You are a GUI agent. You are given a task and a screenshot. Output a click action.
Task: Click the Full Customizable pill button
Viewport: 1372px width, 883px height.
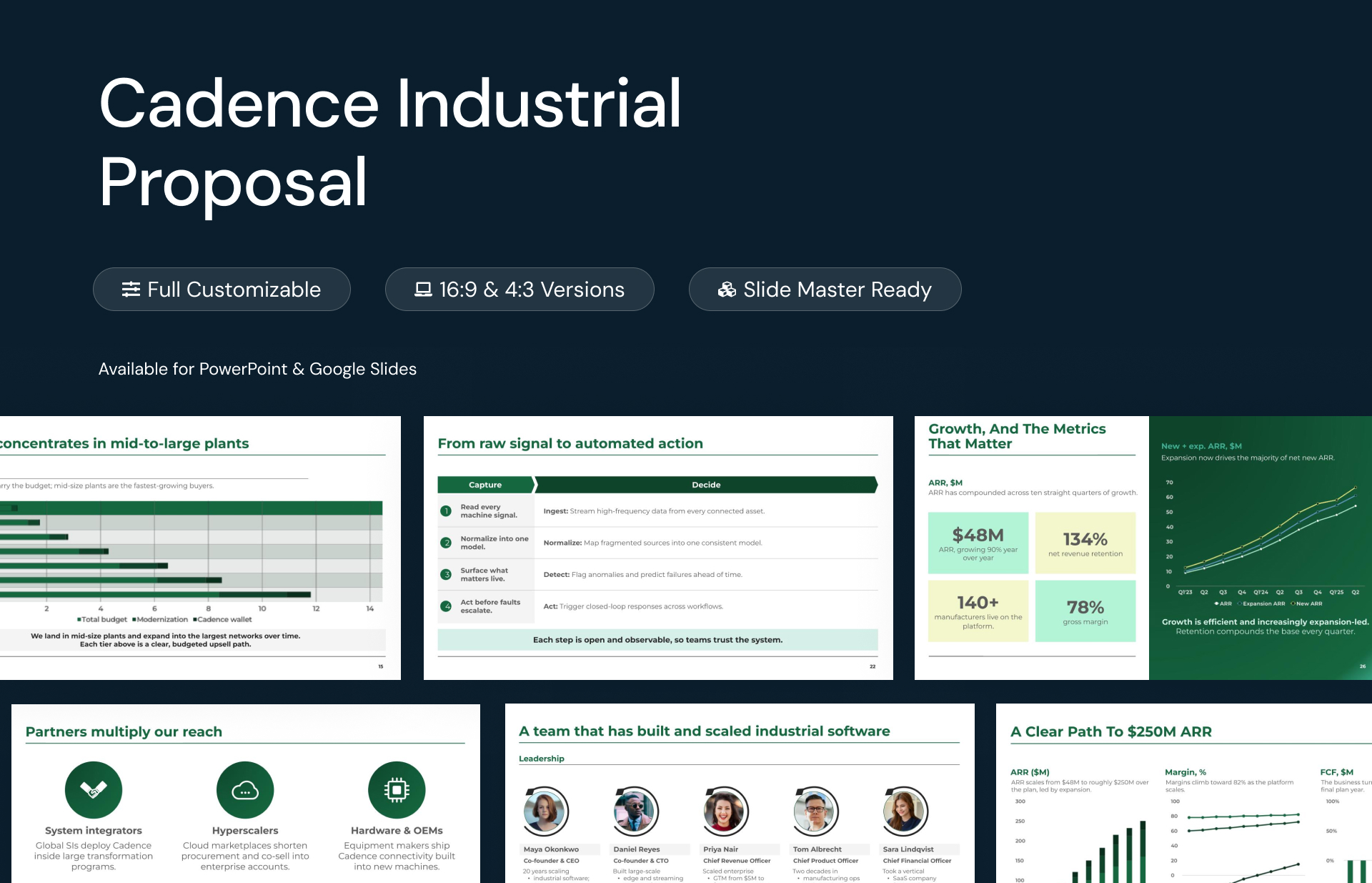pos(222,289)
